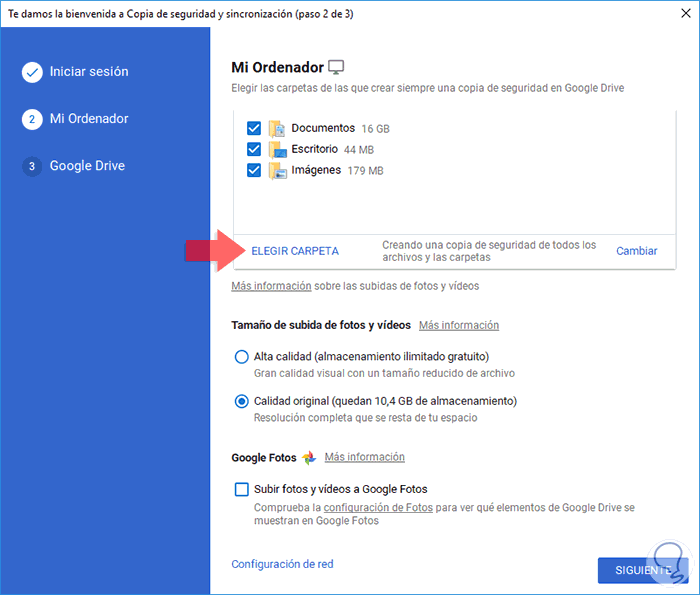700x595 pixels.
Task: Click 'Elegir las carpetas' subtitle text
Action: pyautogui.click(x=428, y=88)
